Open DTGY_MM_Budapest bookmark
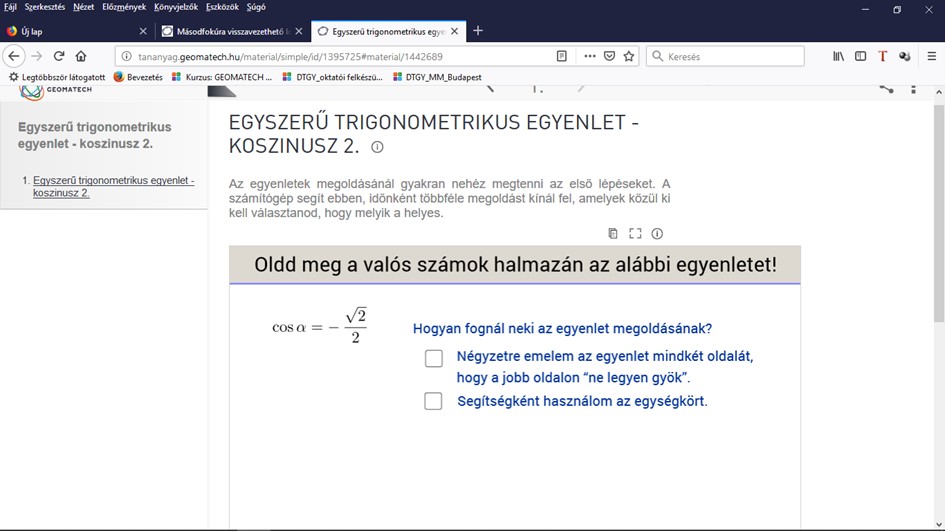Viewport: 945px width, 531px height. click(437, 77)
